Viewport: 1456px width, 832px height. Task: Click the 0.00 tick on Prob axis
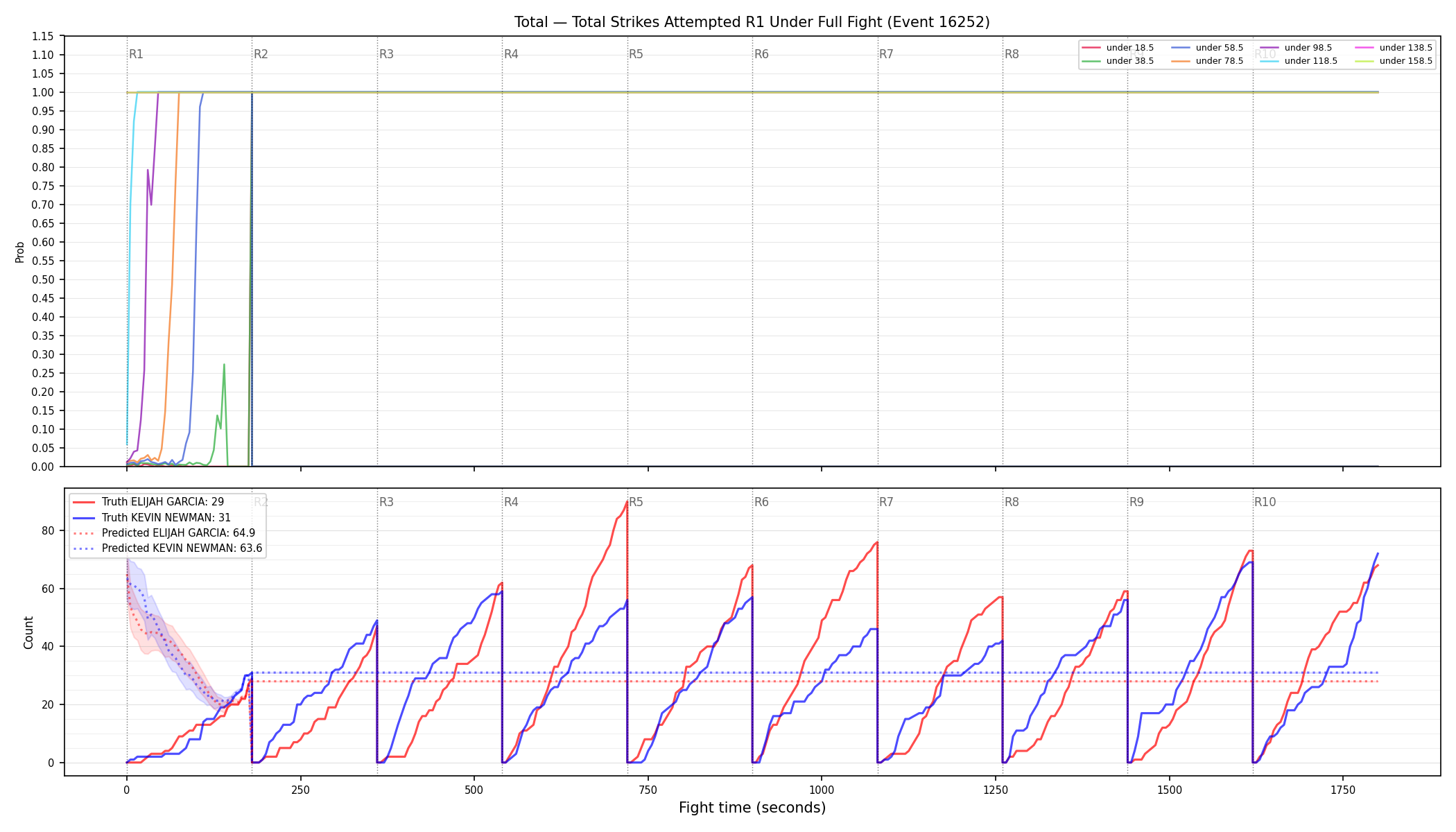(43, 467)
